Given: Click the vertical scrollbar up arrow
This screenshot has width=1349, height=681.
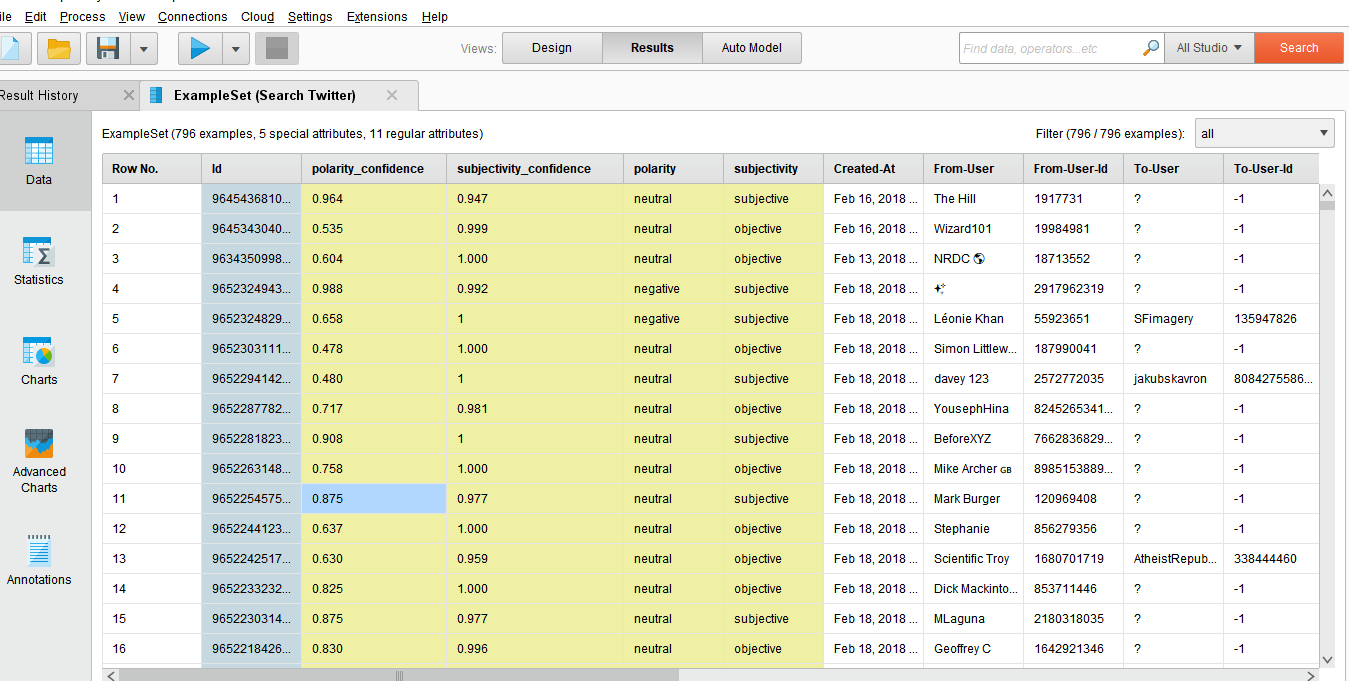Looking at the screenshot, I should (1327, 192).
